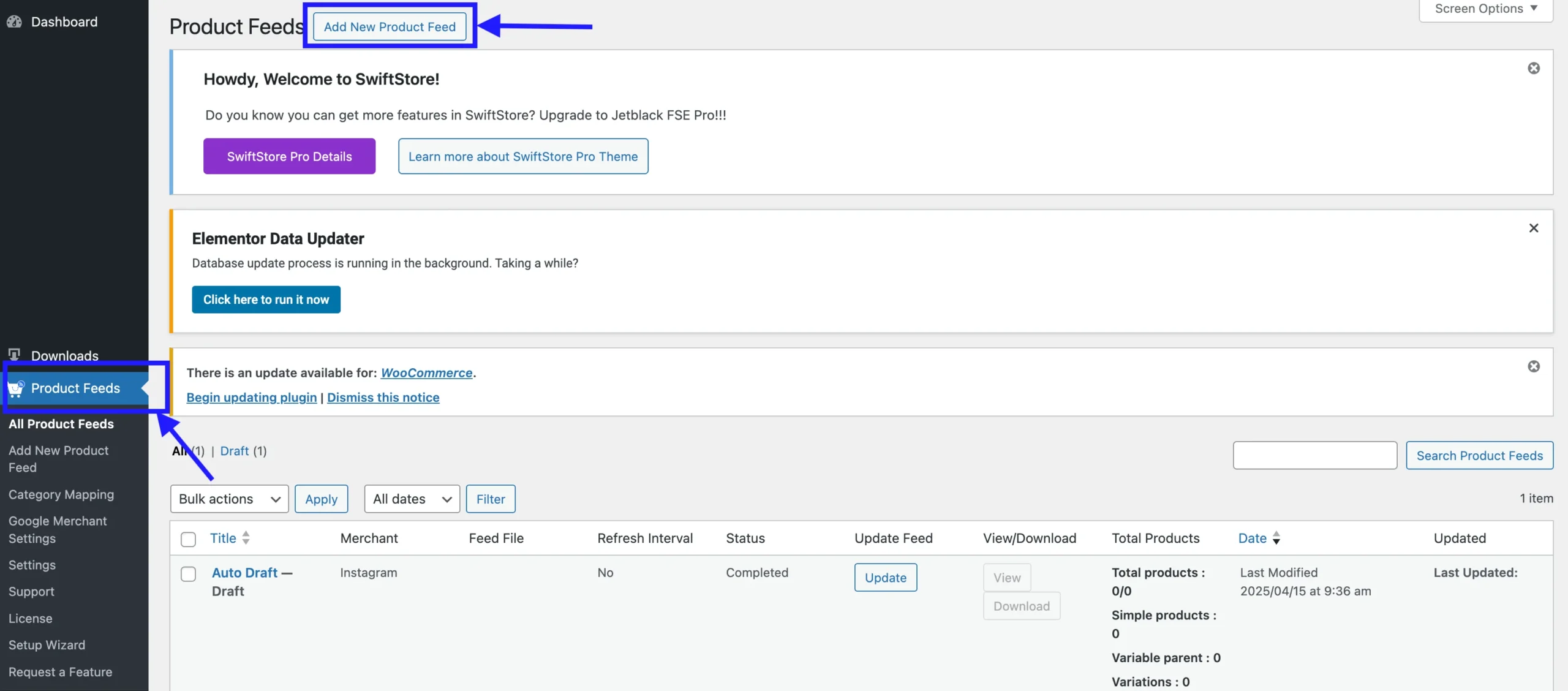The width and height of the screenshot is (1568, 691).
Task: Dismiss the SwiftStore welcome notice
Action: tap(1533, 68)
